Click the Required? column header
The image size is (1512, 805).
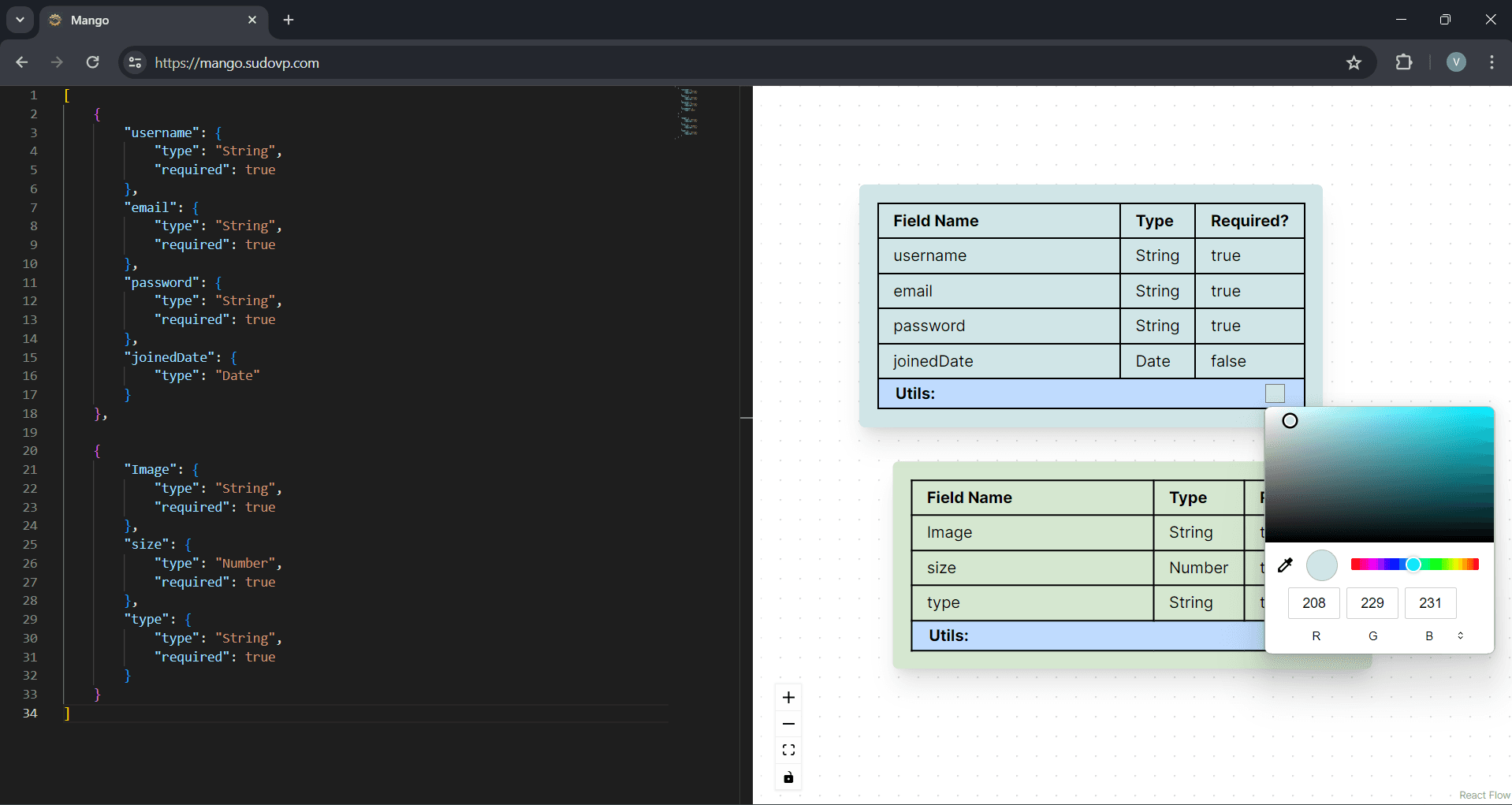click(x=1249, y=221)
